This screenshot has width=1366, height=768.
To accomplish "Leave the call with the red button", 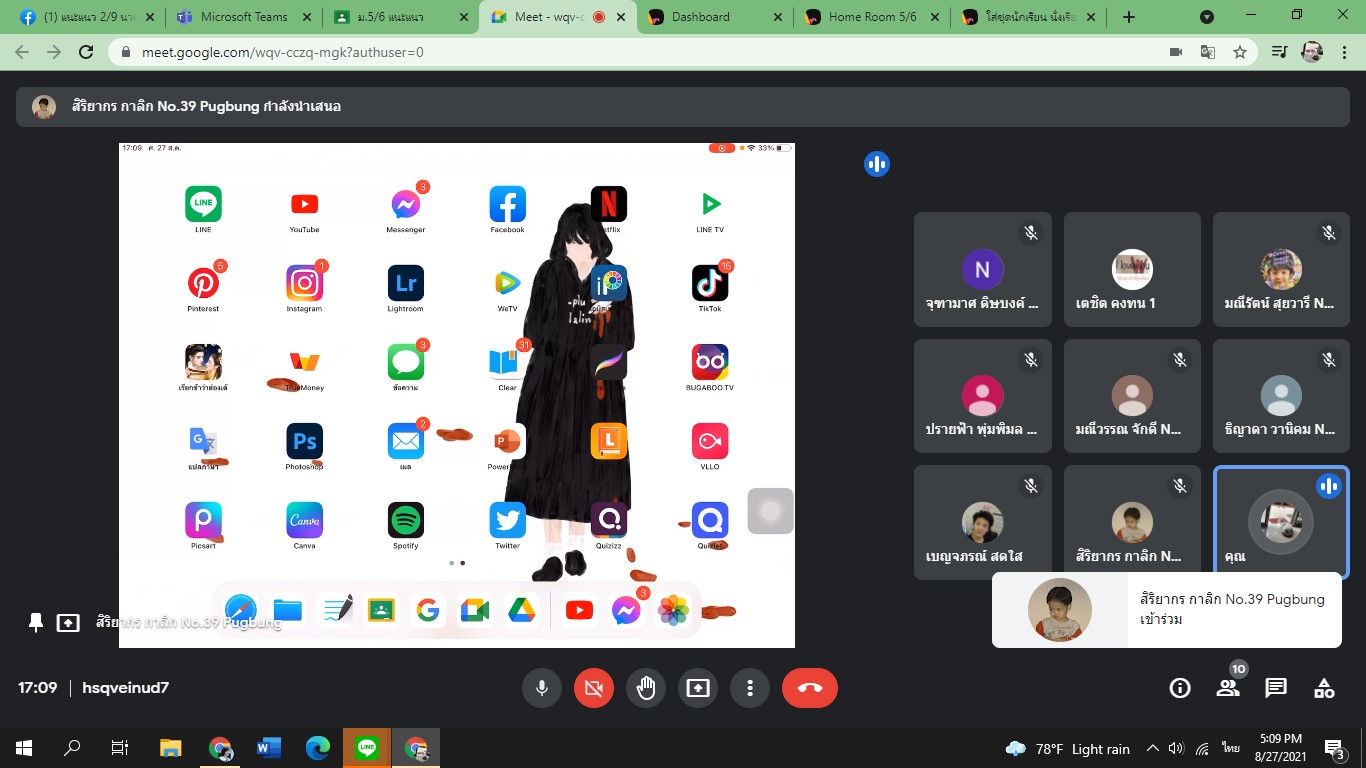I will tap(809, 688).
